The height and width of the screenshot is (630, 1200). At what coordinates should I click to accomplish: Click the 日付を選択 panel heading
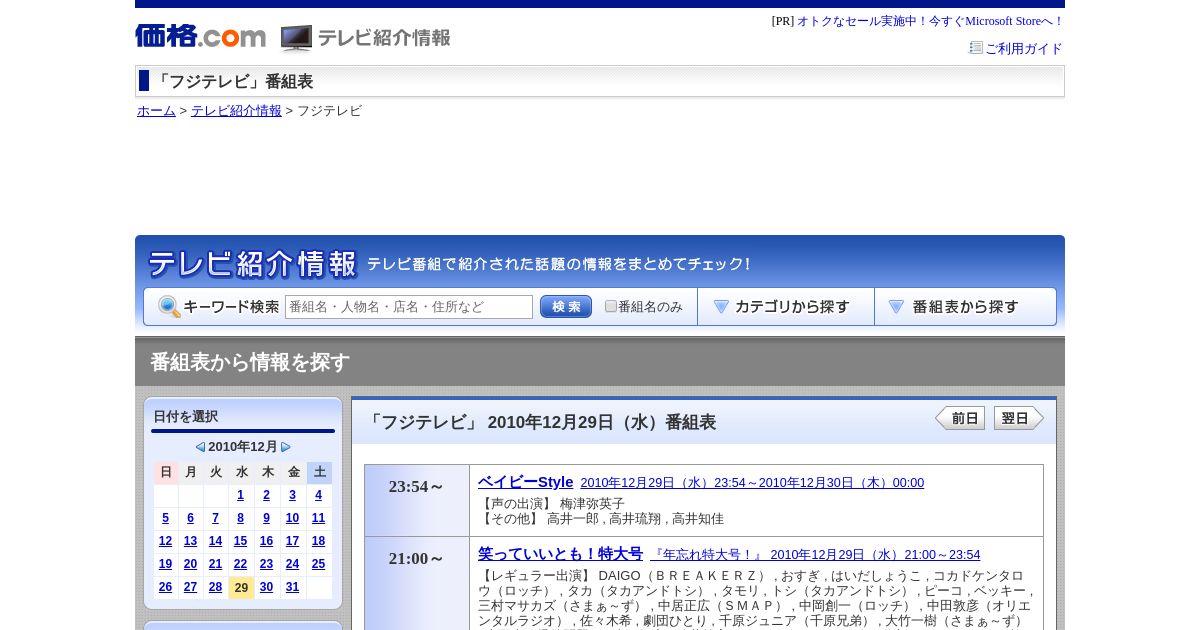(x=185, y=416)
